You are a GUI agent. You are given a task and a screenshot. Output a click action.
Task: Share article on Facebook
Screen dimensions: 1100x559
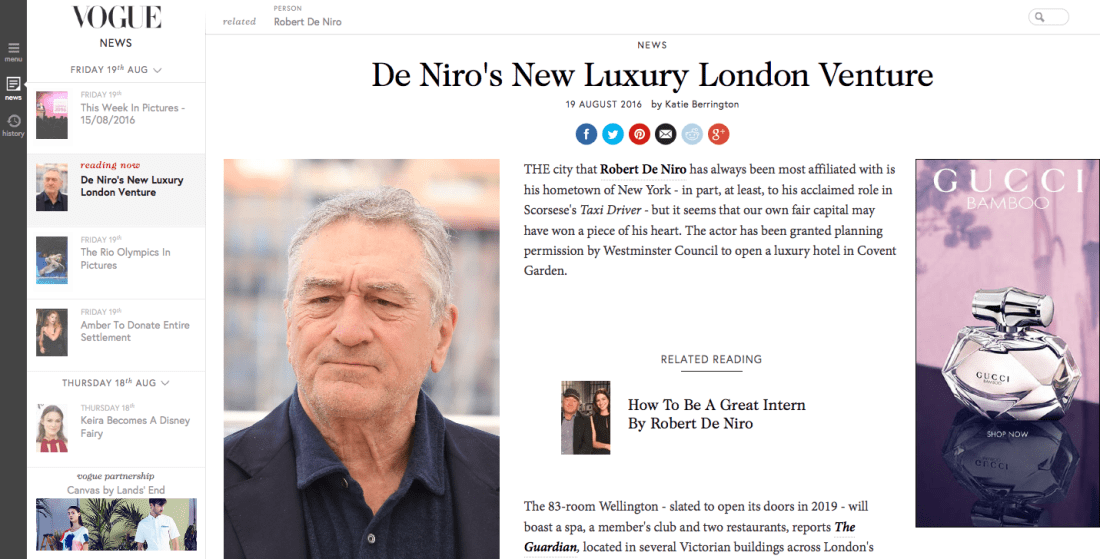pyautogui.click(x=586, y=133)
